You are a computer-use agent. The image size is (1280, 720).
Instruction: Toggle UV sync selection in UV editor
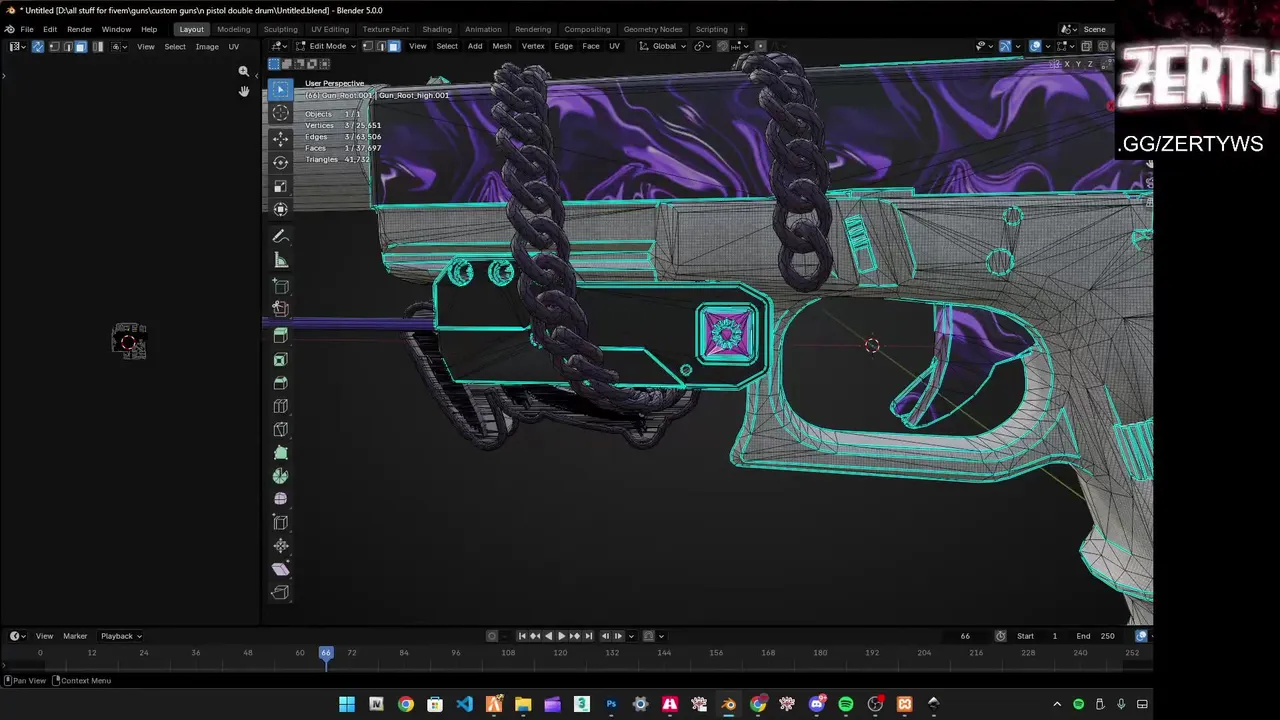click(38, 46)
